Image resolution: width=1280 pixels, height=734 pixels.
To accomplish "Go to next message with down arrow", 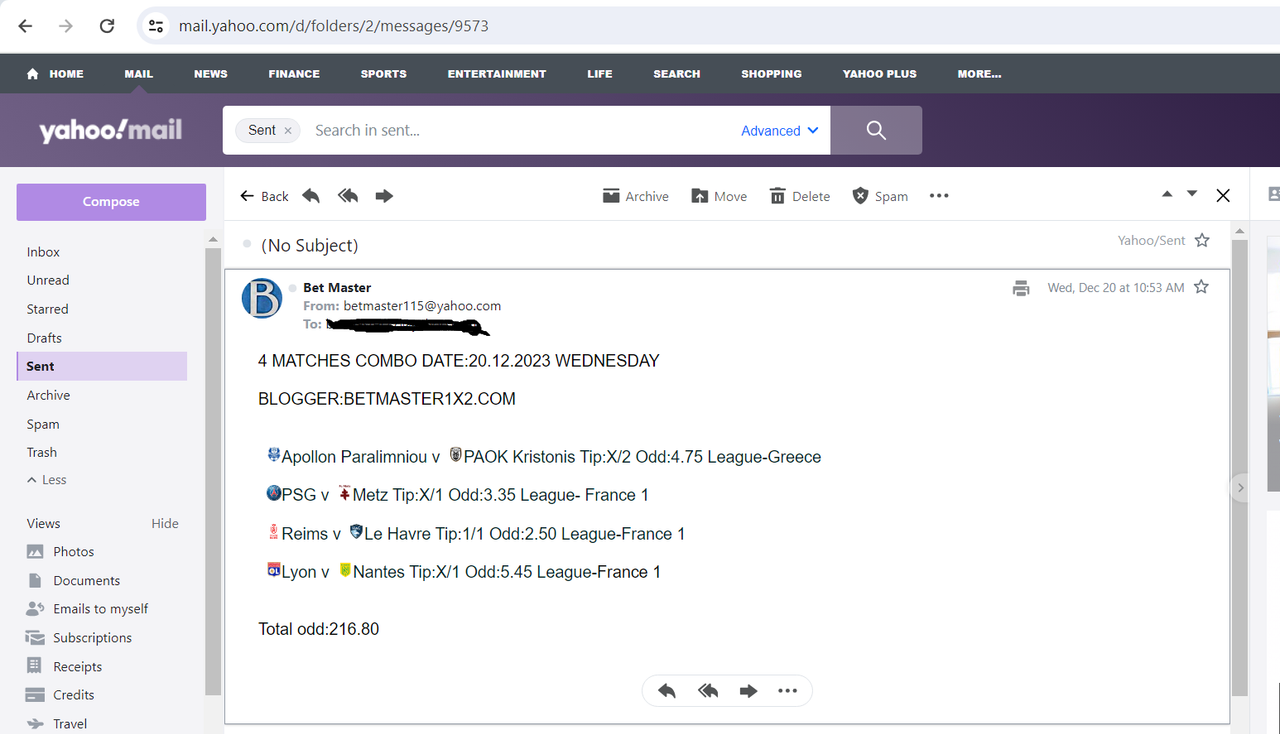I will tap(1192, 194).
